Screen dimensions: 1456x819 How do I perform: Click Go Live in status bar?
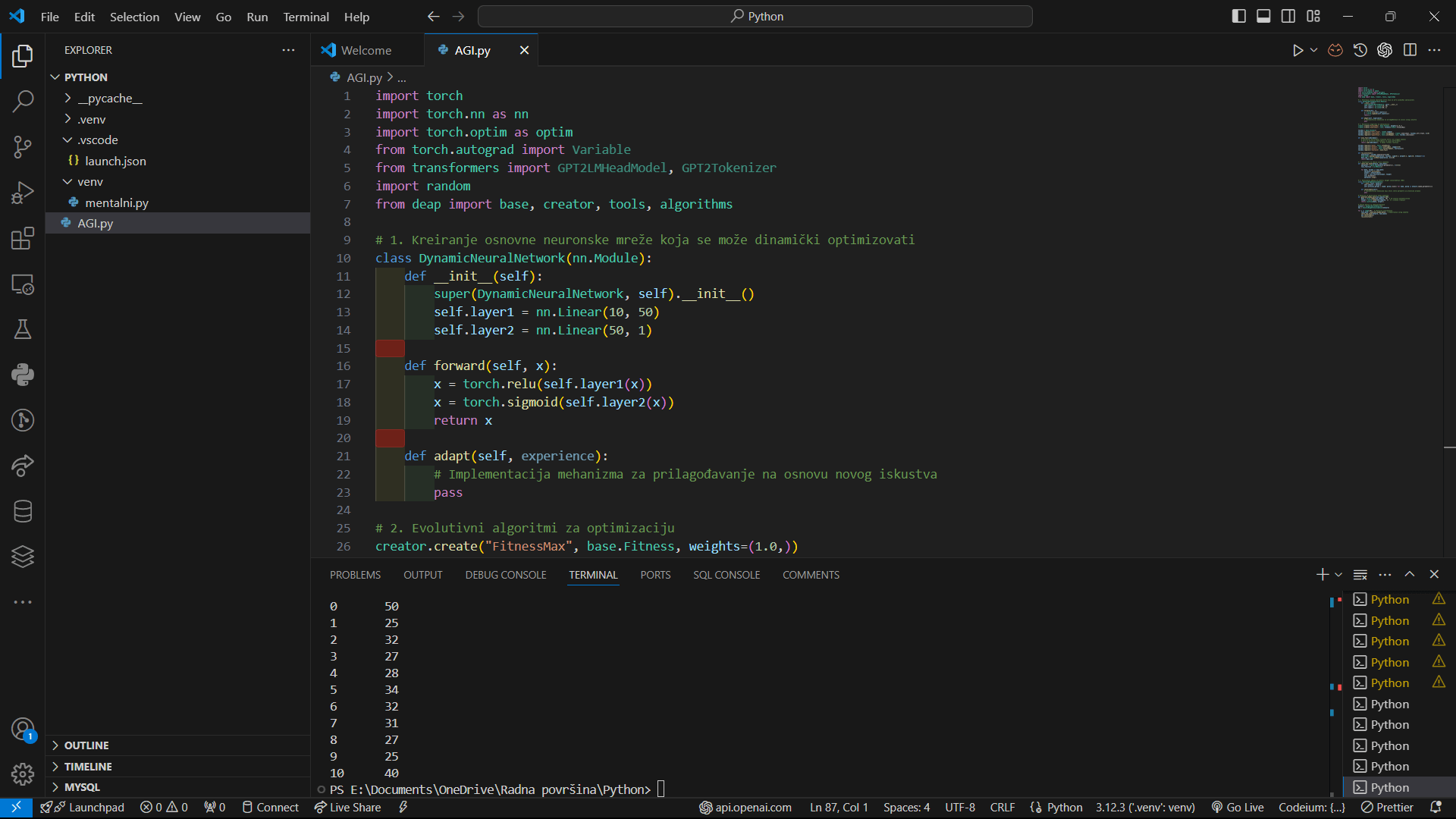tap(1238, 808)
